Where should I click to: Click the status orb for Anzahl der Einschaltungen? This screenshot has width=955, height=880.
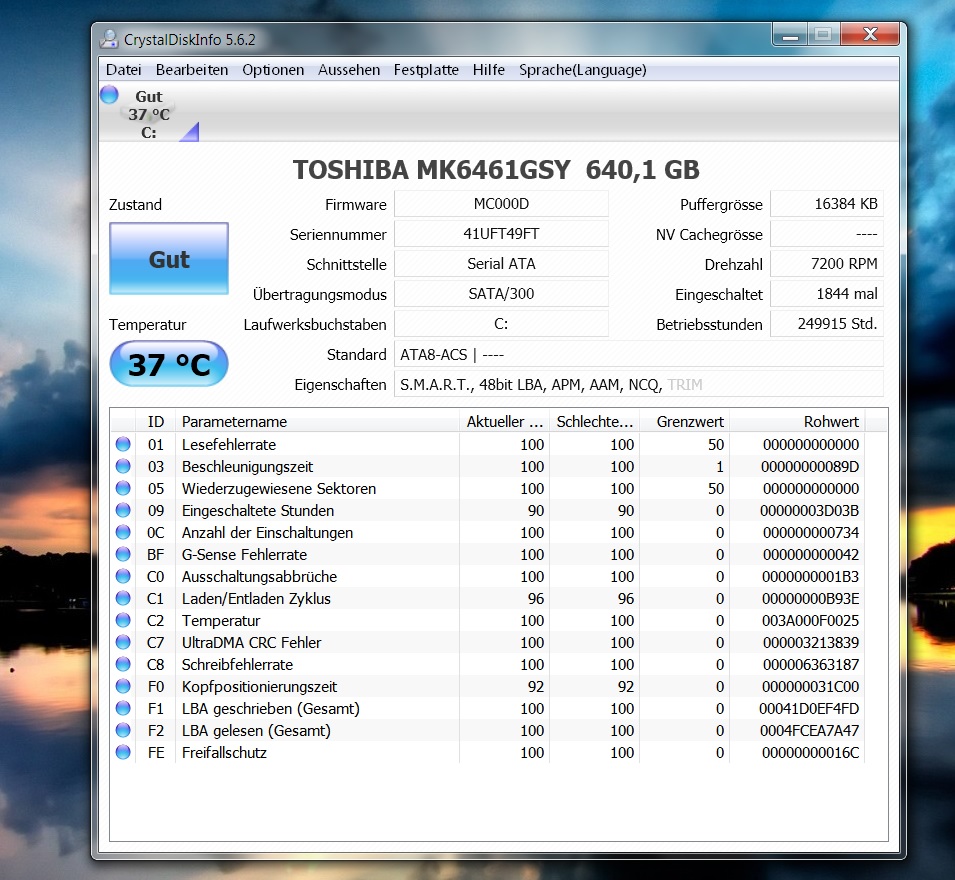pos(123,532)
